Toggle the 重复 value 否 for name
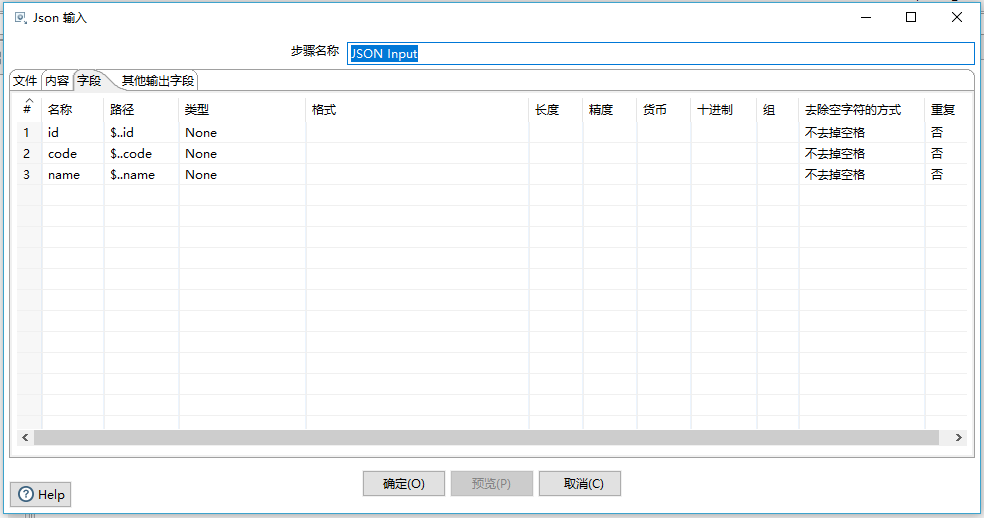This screenshot has height=518, width=984. tap(946, 175)
